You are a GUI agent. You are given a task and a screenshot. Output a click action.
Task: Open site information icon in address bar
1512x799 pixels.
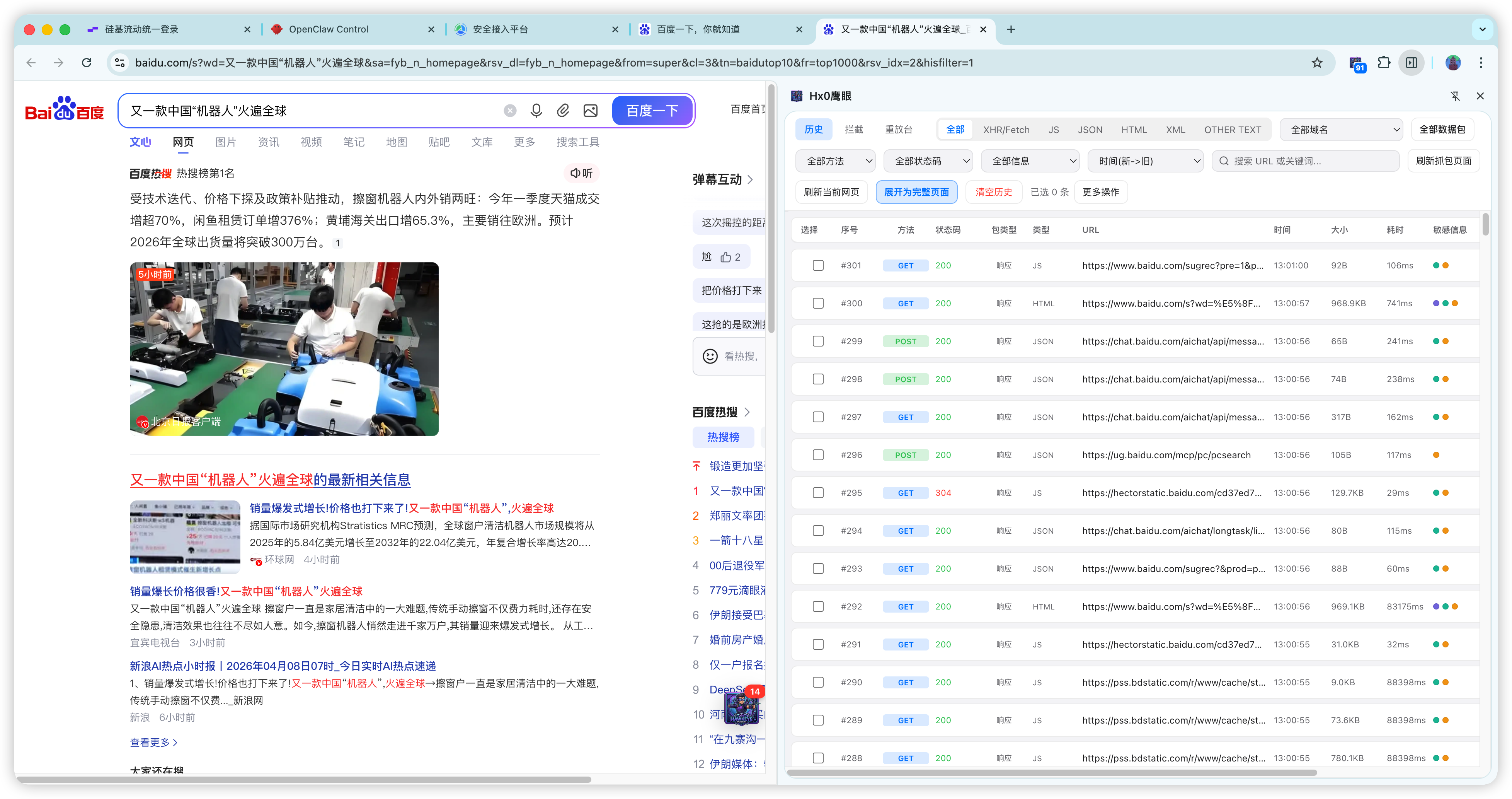[120, 63]
